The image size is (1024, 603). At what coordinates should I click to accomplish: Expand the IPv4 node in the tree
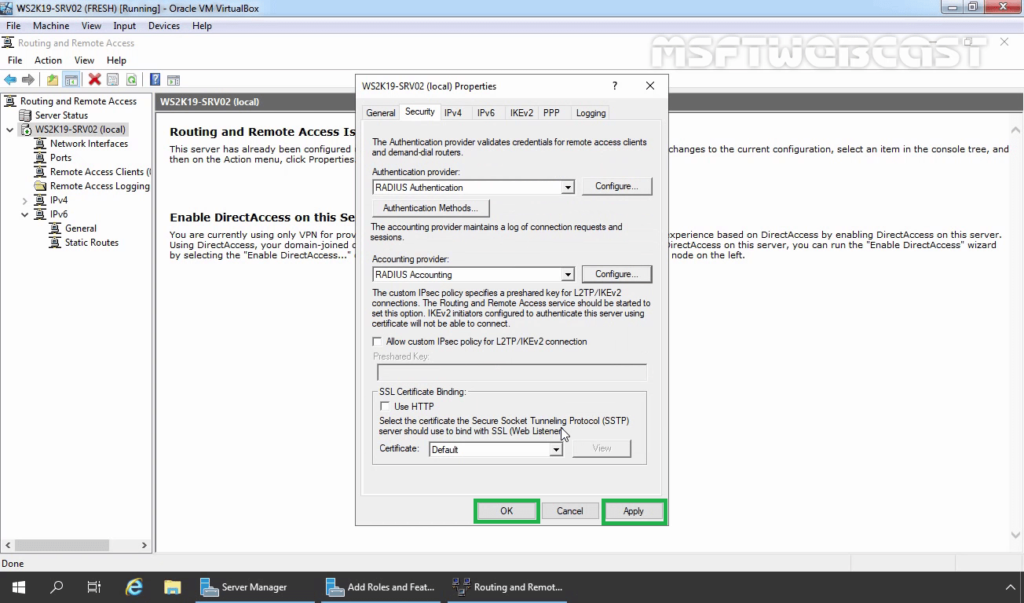pyautogui.click(x=25, y=201)
